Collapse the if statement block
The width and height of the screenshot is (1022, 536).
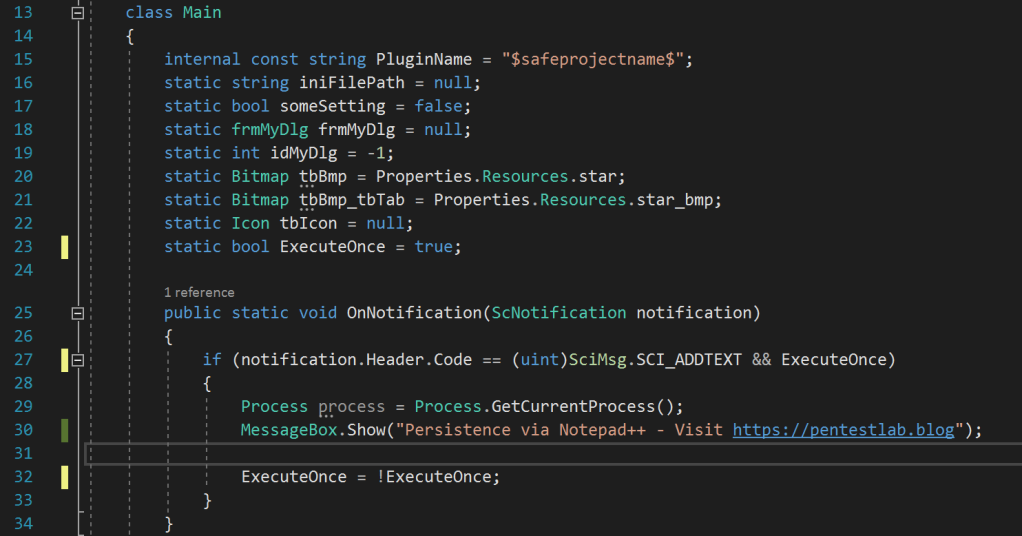coord(77,360)
